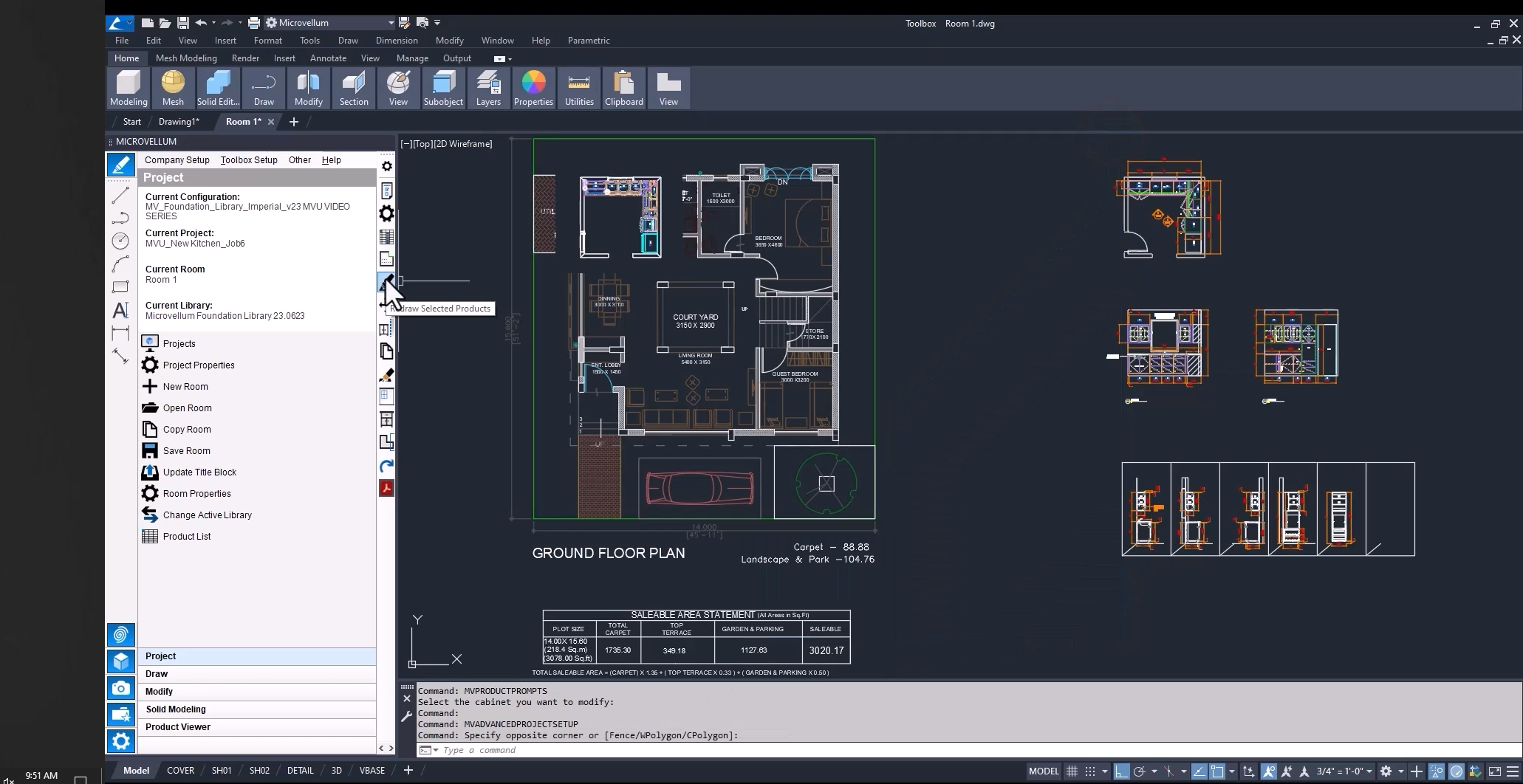Open the Toolbox Setup menu
The image size is (1523, 784).
click(249, 160)
